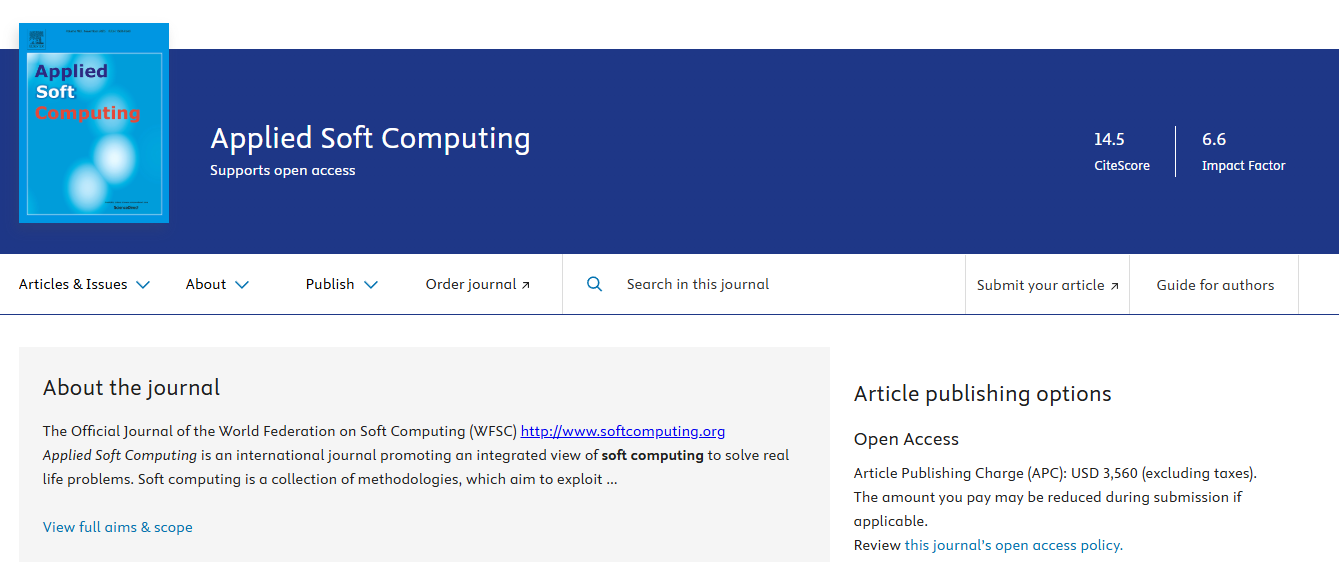The height and width of the screenshot is (562, 1339).
Task: Click the 14.5 CiteScore value
Action: click(1109, 139)
